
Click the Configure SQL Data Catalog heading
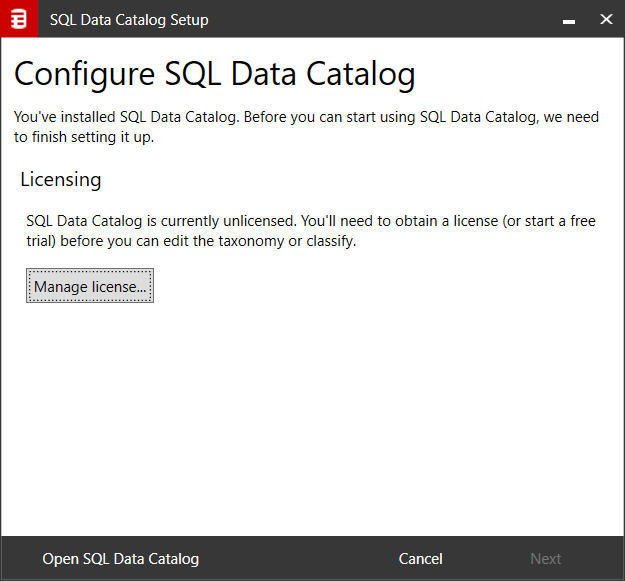coord(214,74)
